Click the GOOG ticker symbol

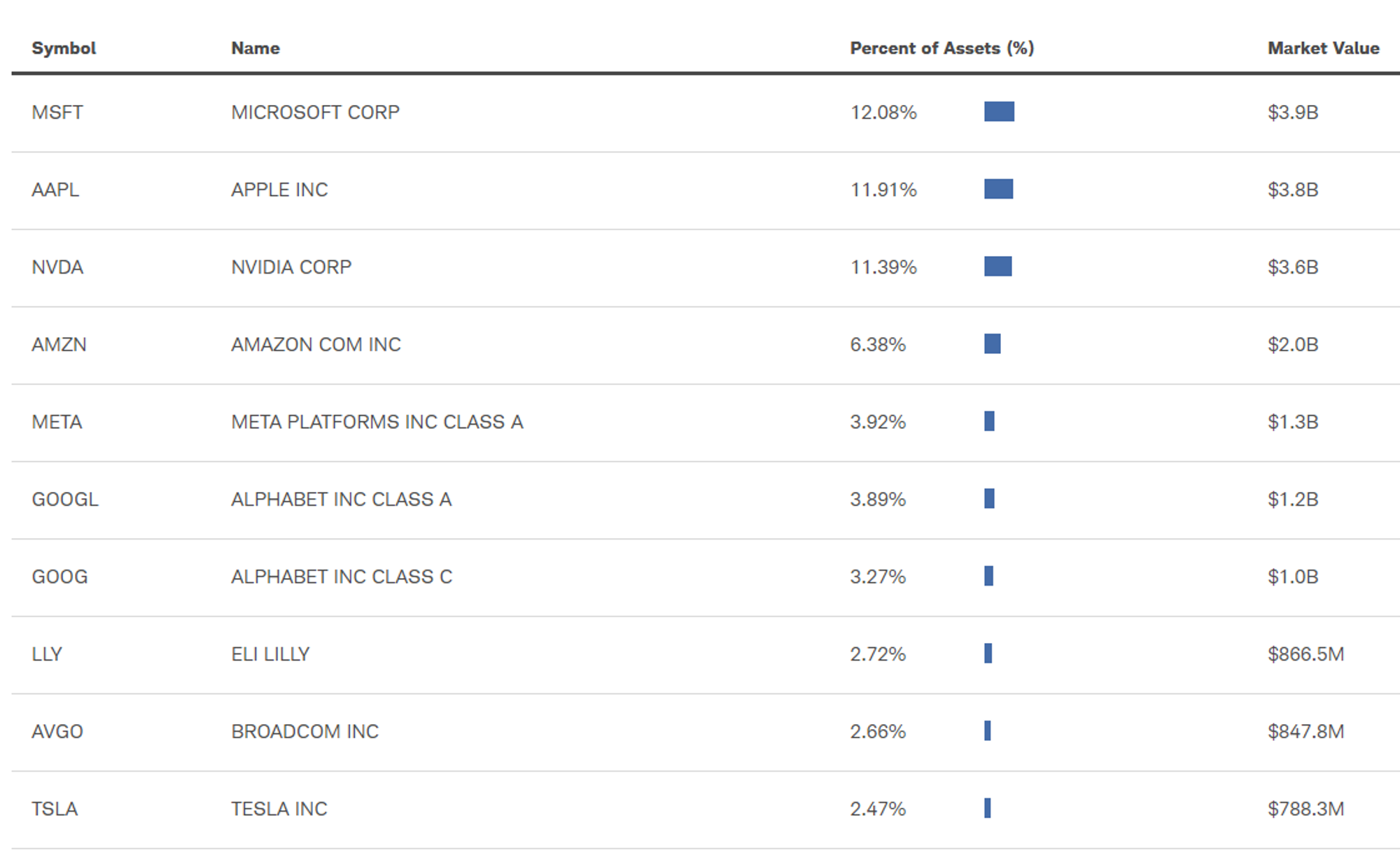click(59, 577)
